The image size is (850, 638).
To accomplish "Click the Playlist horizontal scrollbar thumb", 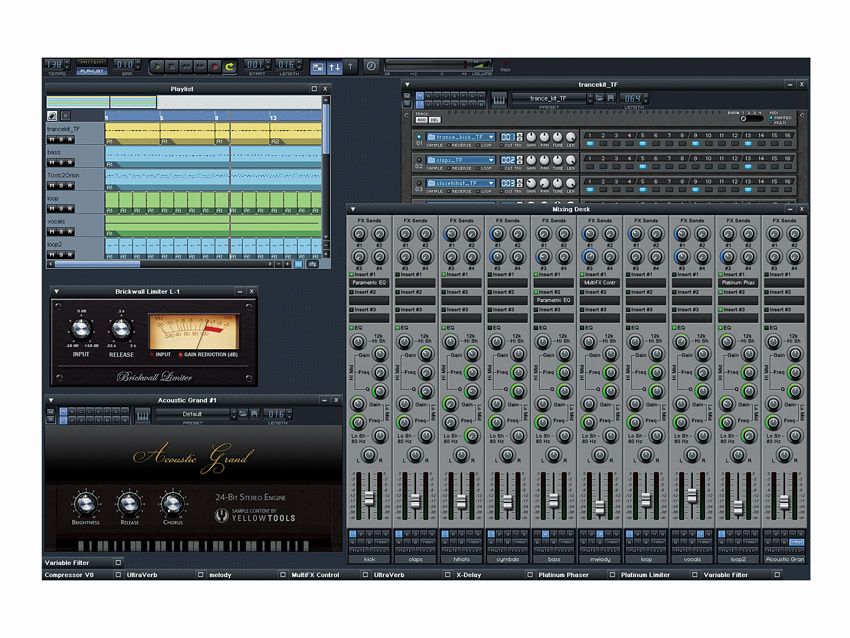I will 98,264.
